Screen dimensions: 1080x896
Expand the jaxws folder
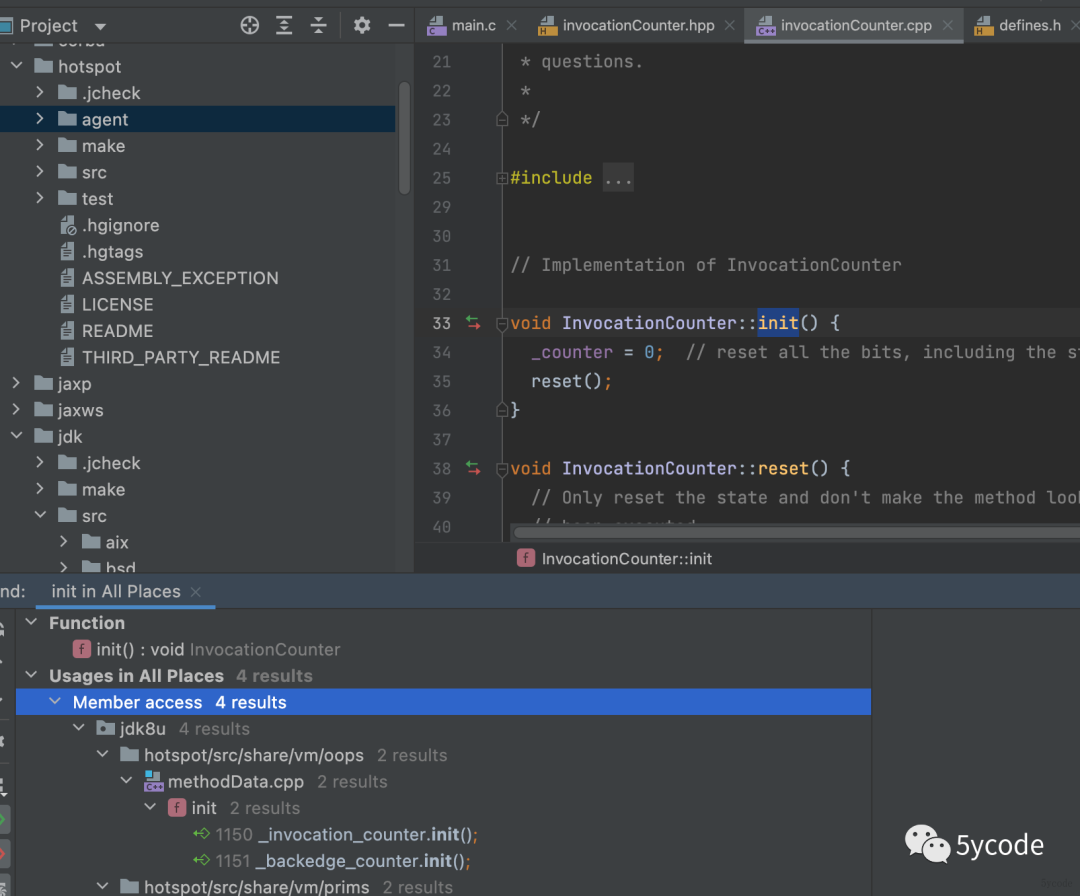(17, 410)
